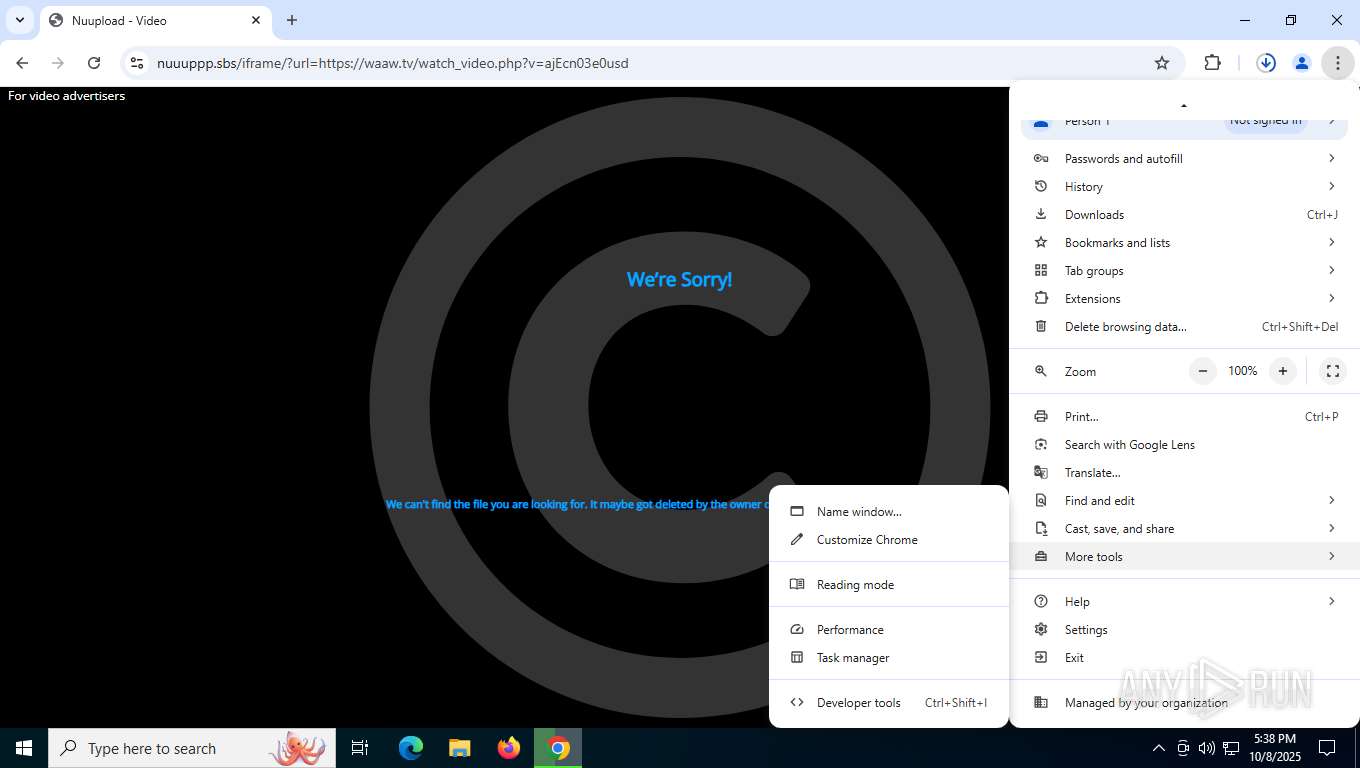Bookmark this page with the star icon

(1162, 63)
